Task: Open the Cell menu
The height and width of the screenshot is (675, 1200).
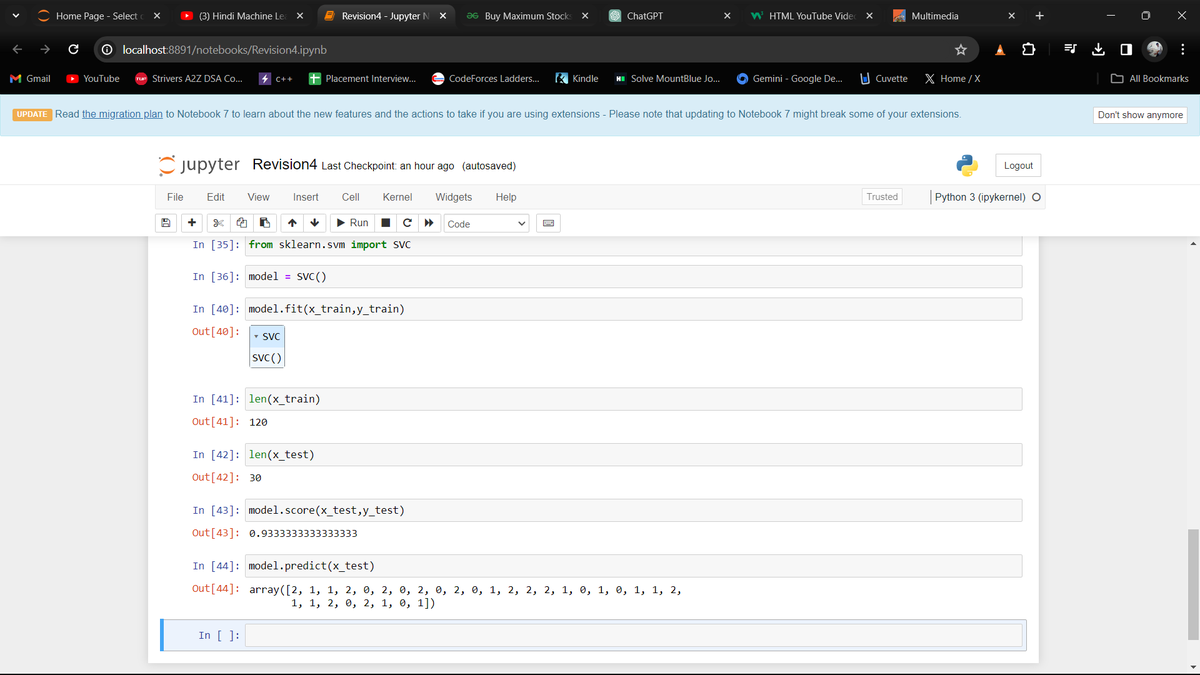Action: coord(351,197)
